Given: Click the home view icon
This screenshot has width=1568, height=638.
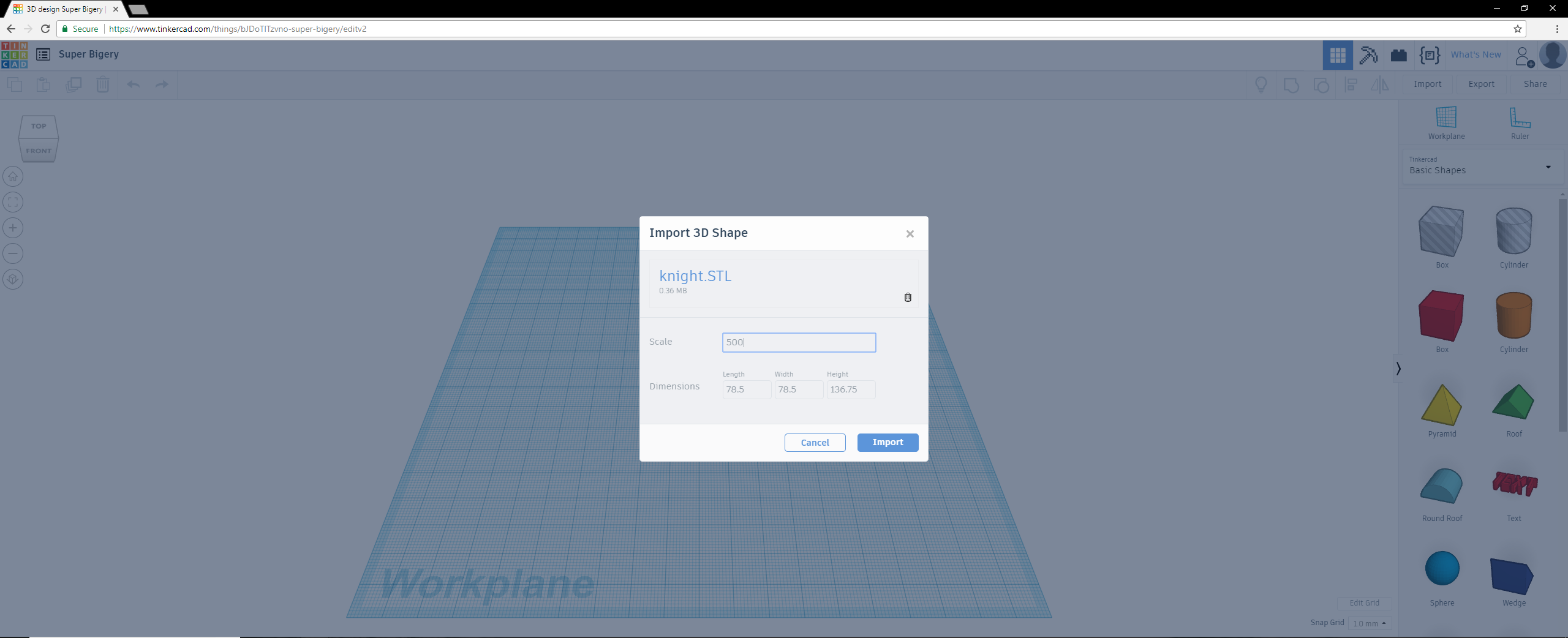Looking at the screenshot, I should pos(13,176).
